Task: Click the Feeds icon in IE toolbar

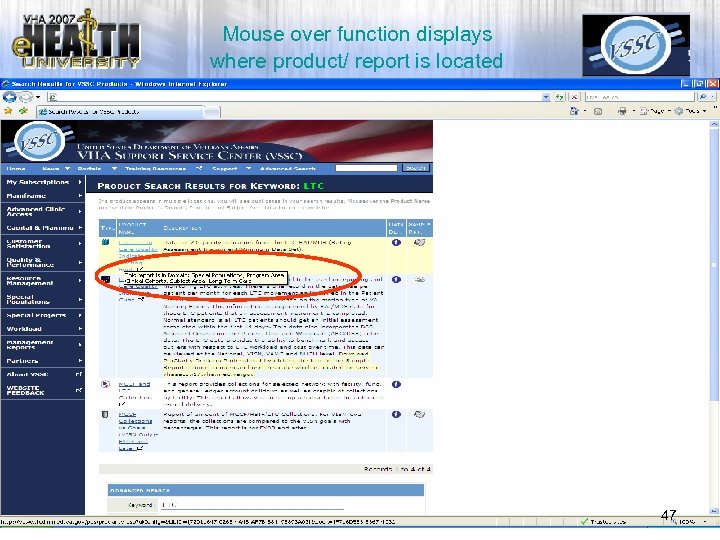Action: [x=598, y=111]
